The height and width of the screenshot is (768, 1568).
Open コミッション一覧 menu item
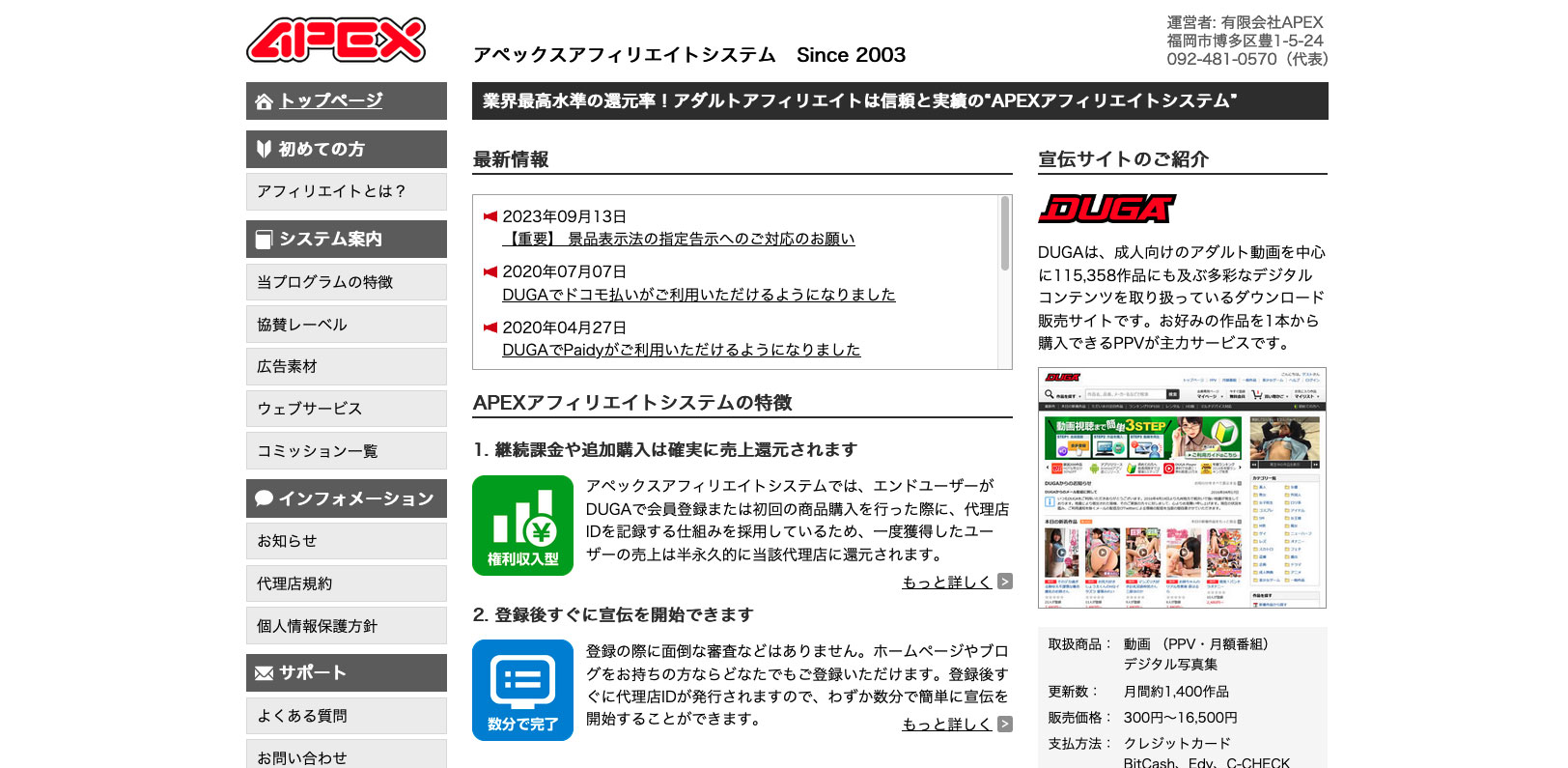(x=347, y=451)
